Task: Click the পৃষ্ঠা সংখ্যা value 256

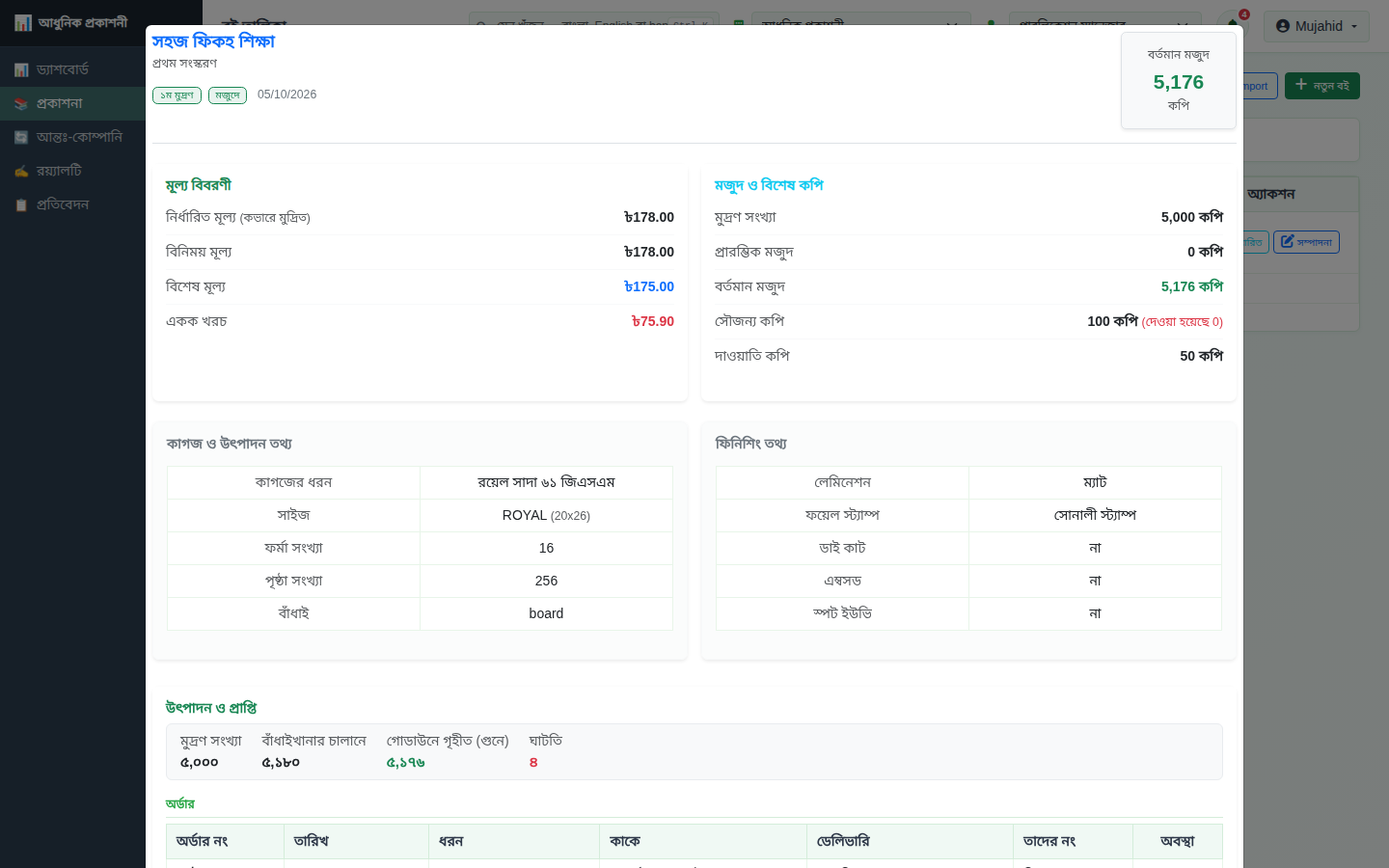Action: tap(546, 581)
